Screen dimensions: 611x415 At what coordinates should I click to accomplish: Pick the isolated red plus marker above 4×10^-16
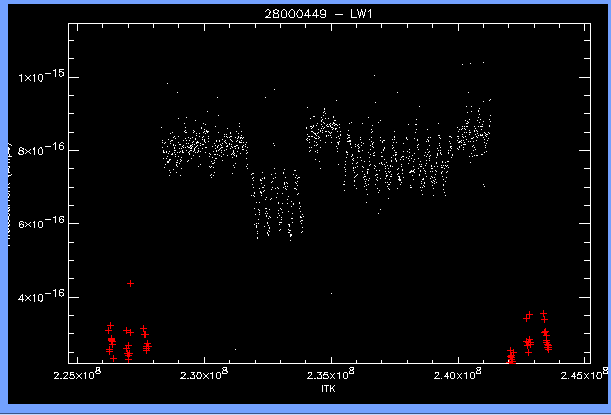point(131,283)
